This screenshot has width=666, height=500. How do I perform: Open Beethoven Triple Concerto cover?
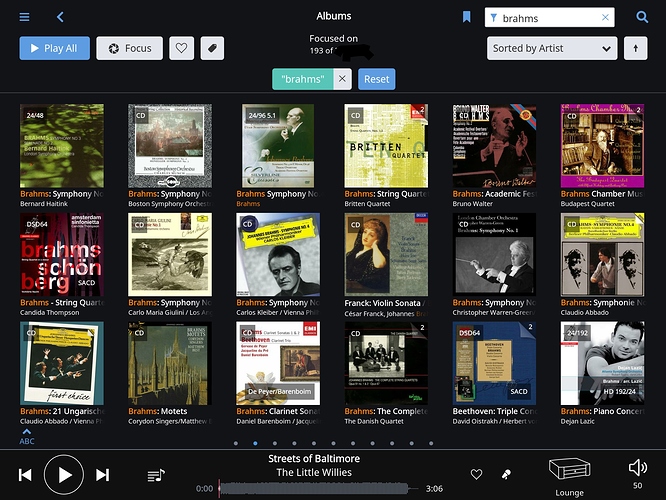pos(494,363)
